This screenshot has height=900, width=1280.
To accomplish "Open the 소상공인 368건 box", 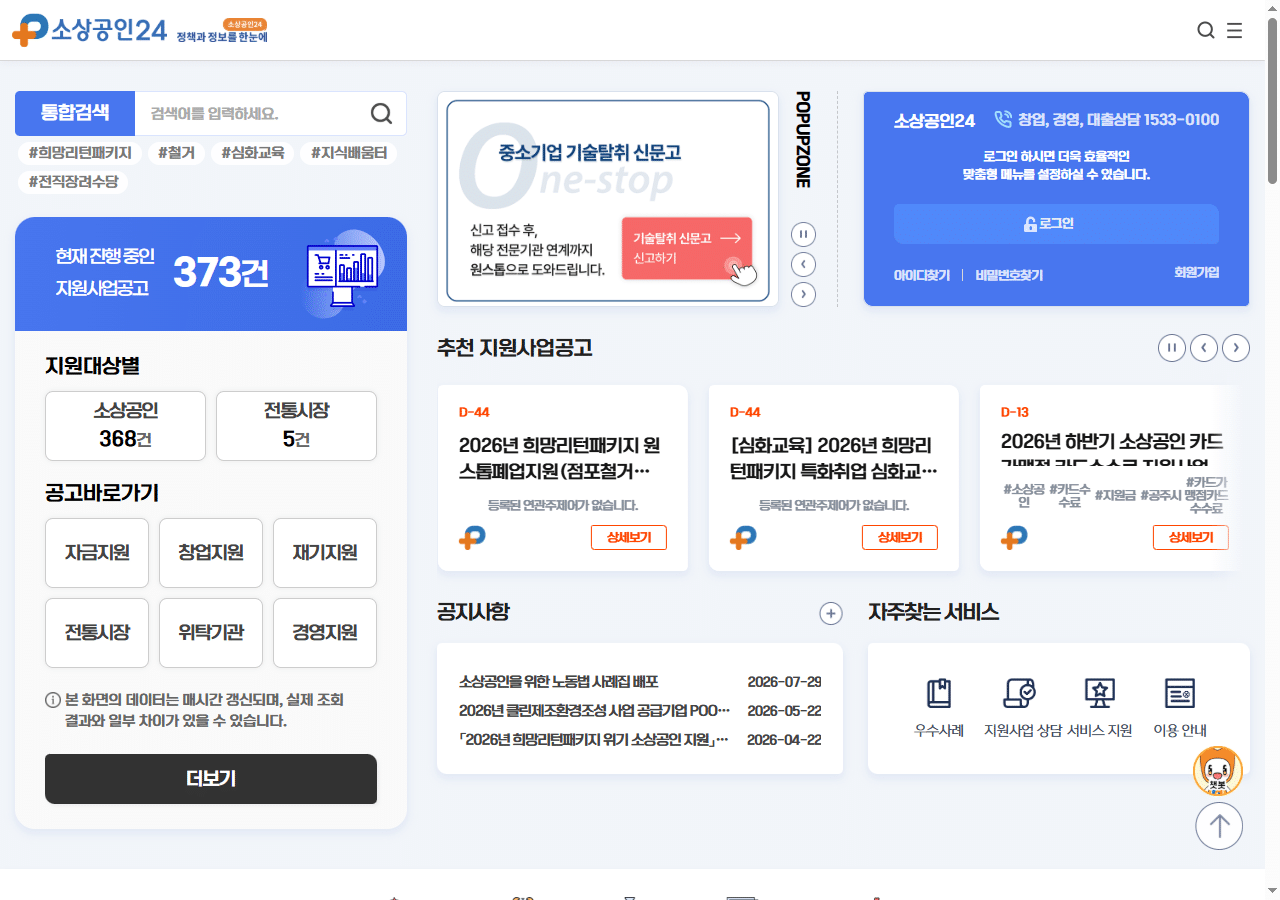I will (125, 426).
